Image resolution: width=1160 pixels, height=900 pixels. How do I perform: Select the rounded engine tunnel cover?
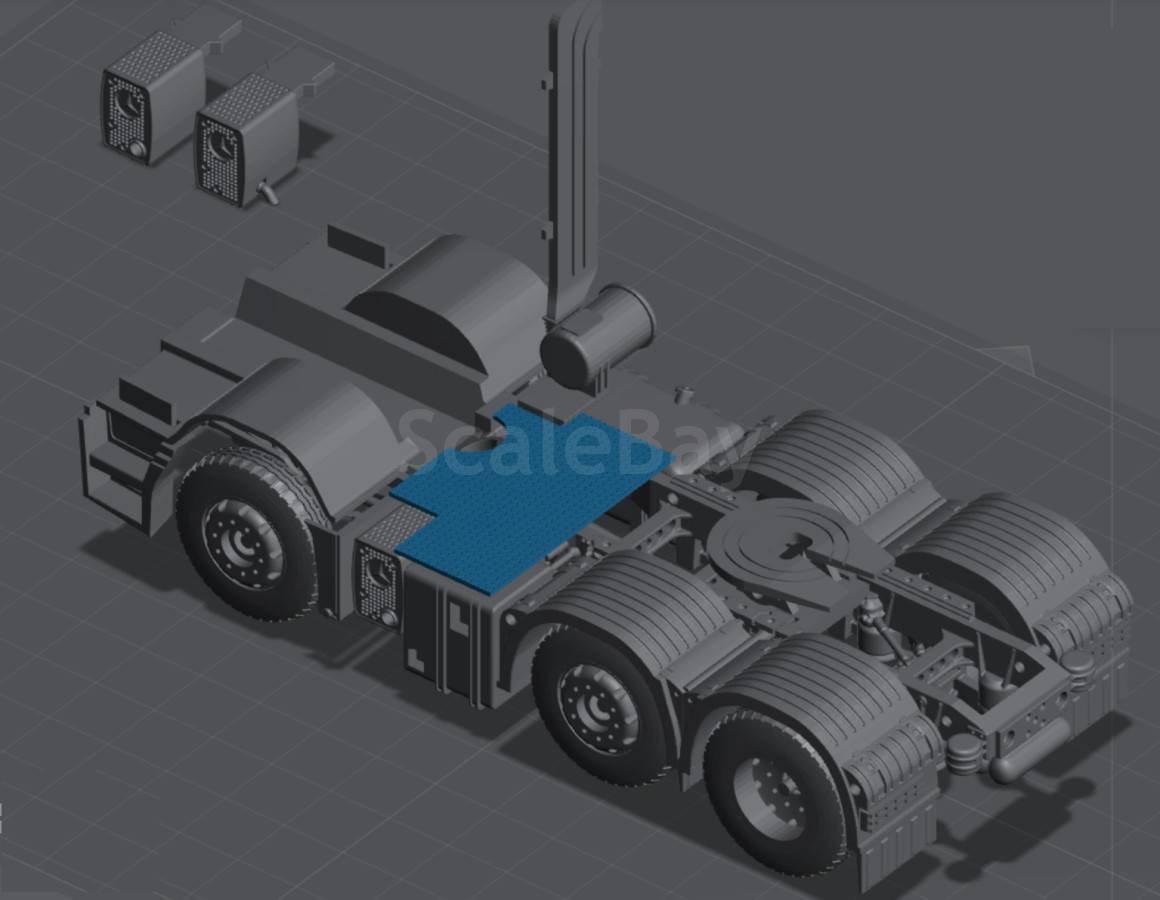pyautogui.click(x=448, y=303)
